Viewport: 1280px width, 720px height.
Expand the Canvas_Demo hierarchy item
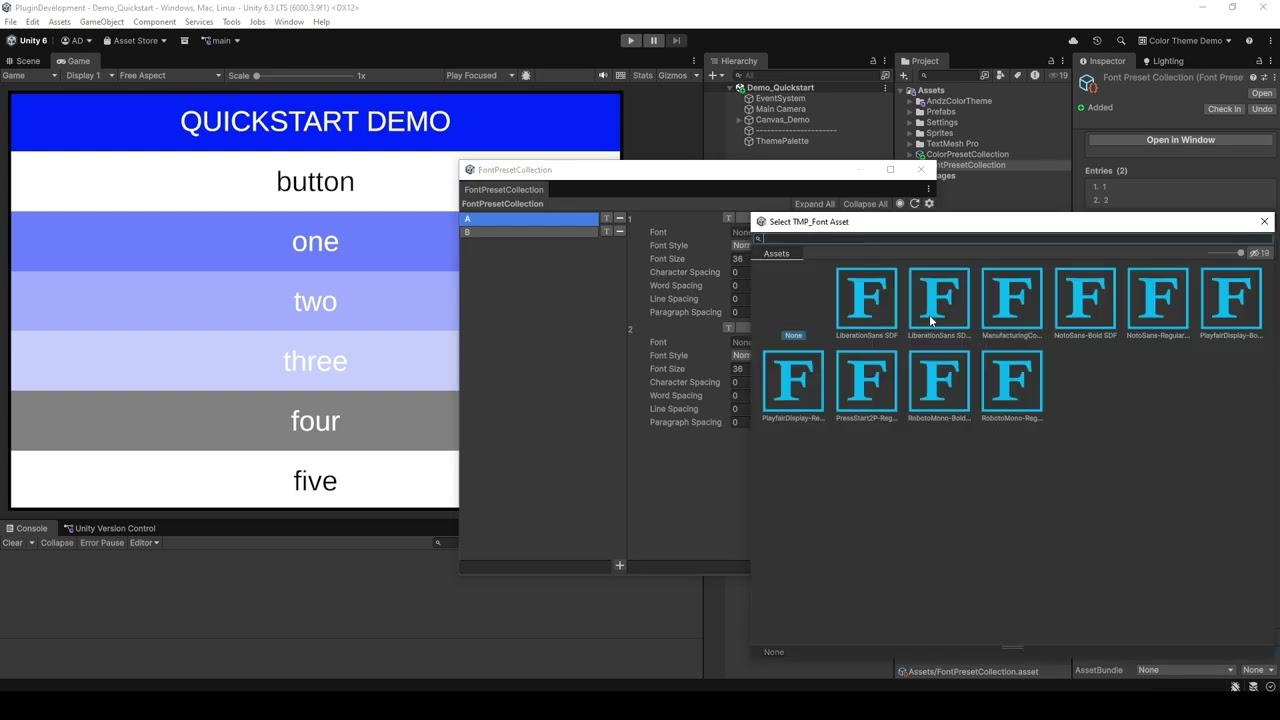[x=739, y=120]
